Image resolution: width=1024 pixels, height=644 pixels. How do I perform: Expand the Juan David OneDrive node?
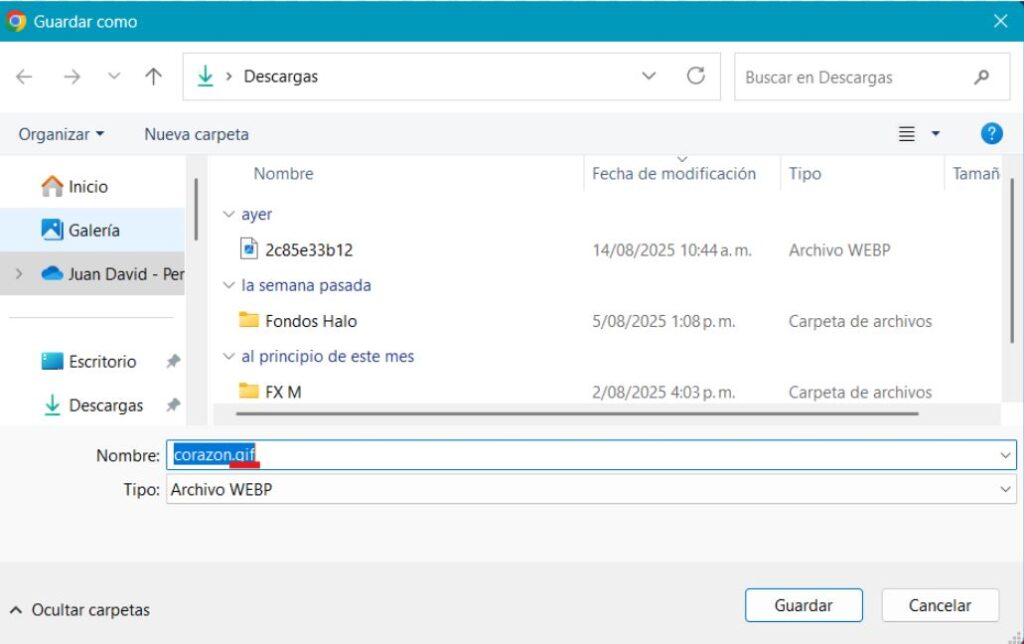point(19,274)
